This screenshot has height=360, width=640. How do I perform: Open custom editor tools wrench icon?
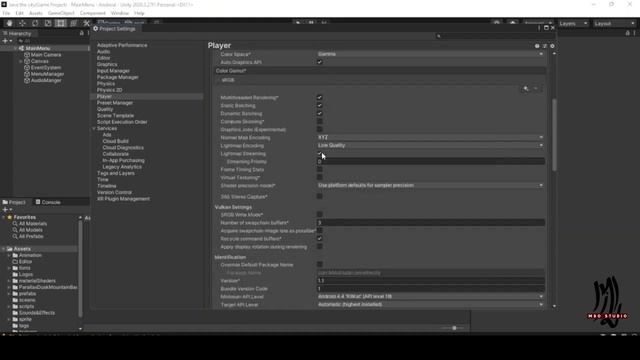87,23
